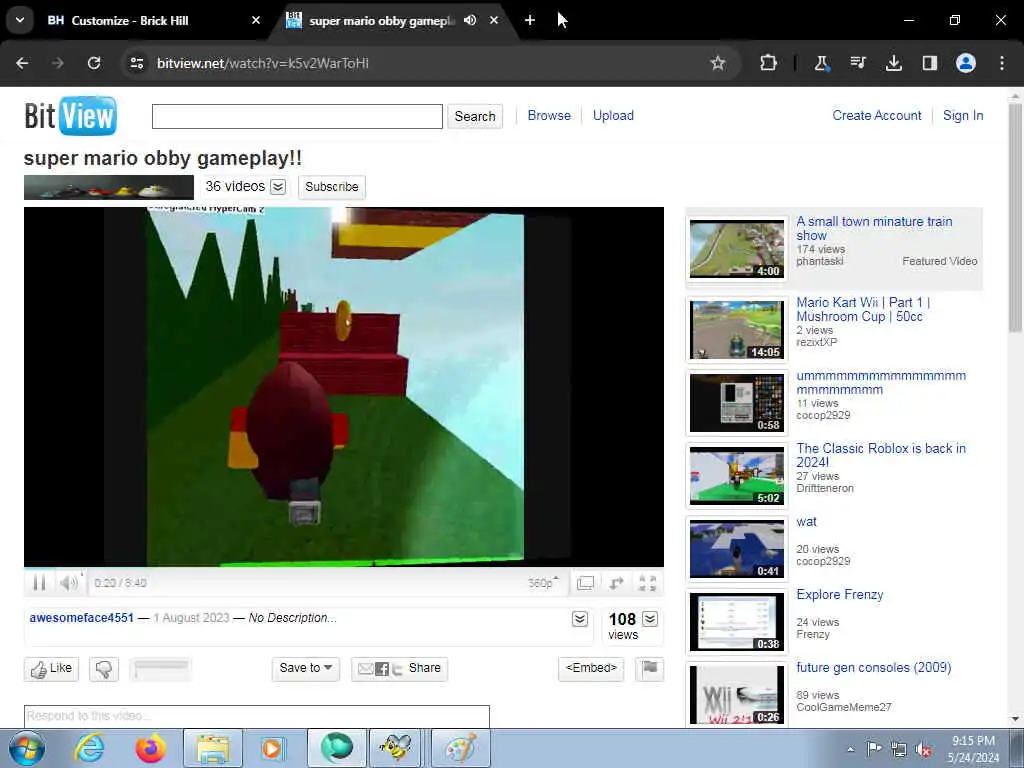1024x768 pixels.
Task: Go to BitView home via logo
Action: click(x=71, y=116)
